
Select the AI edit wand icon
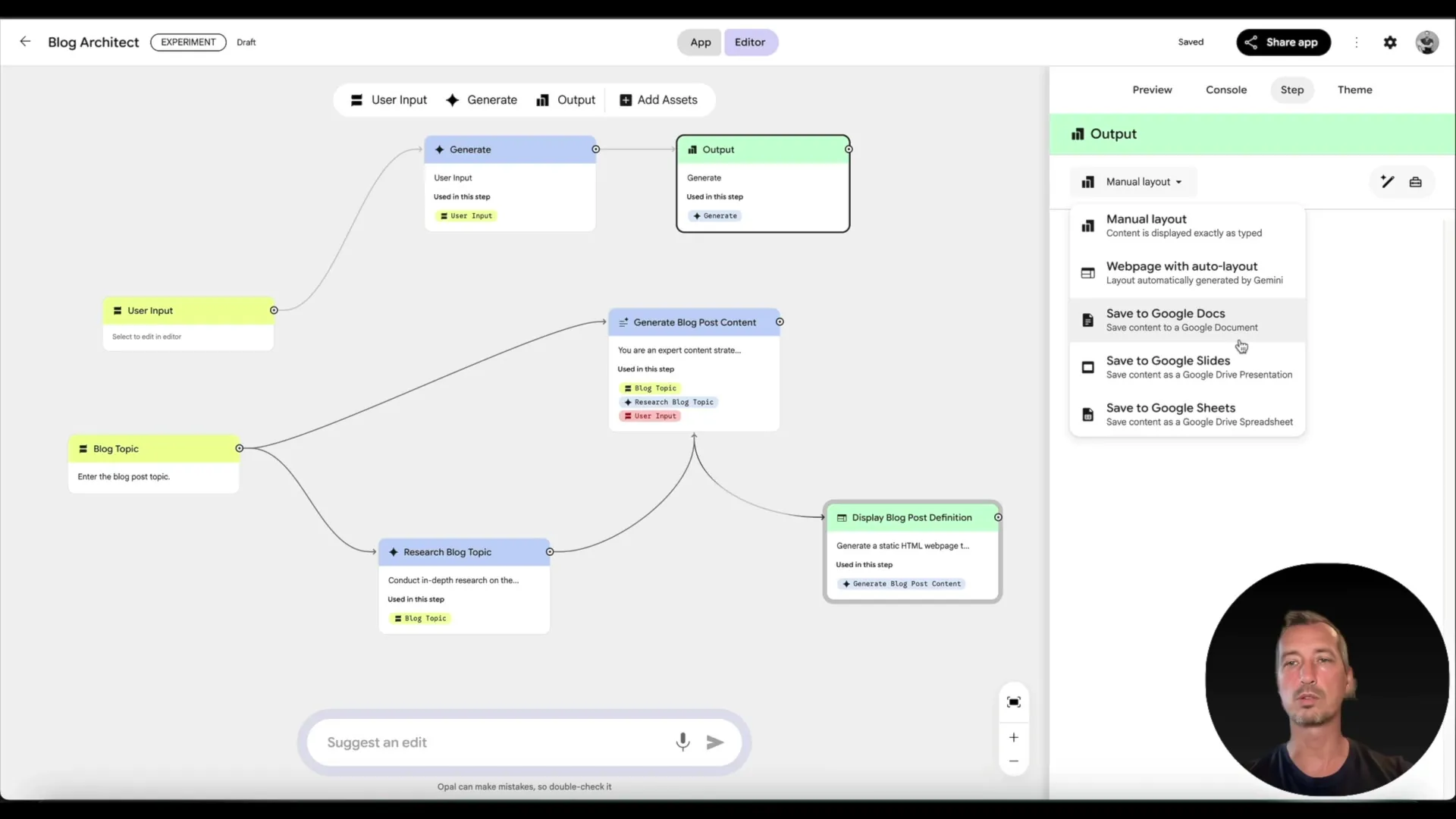click(x=1386, y=182)
